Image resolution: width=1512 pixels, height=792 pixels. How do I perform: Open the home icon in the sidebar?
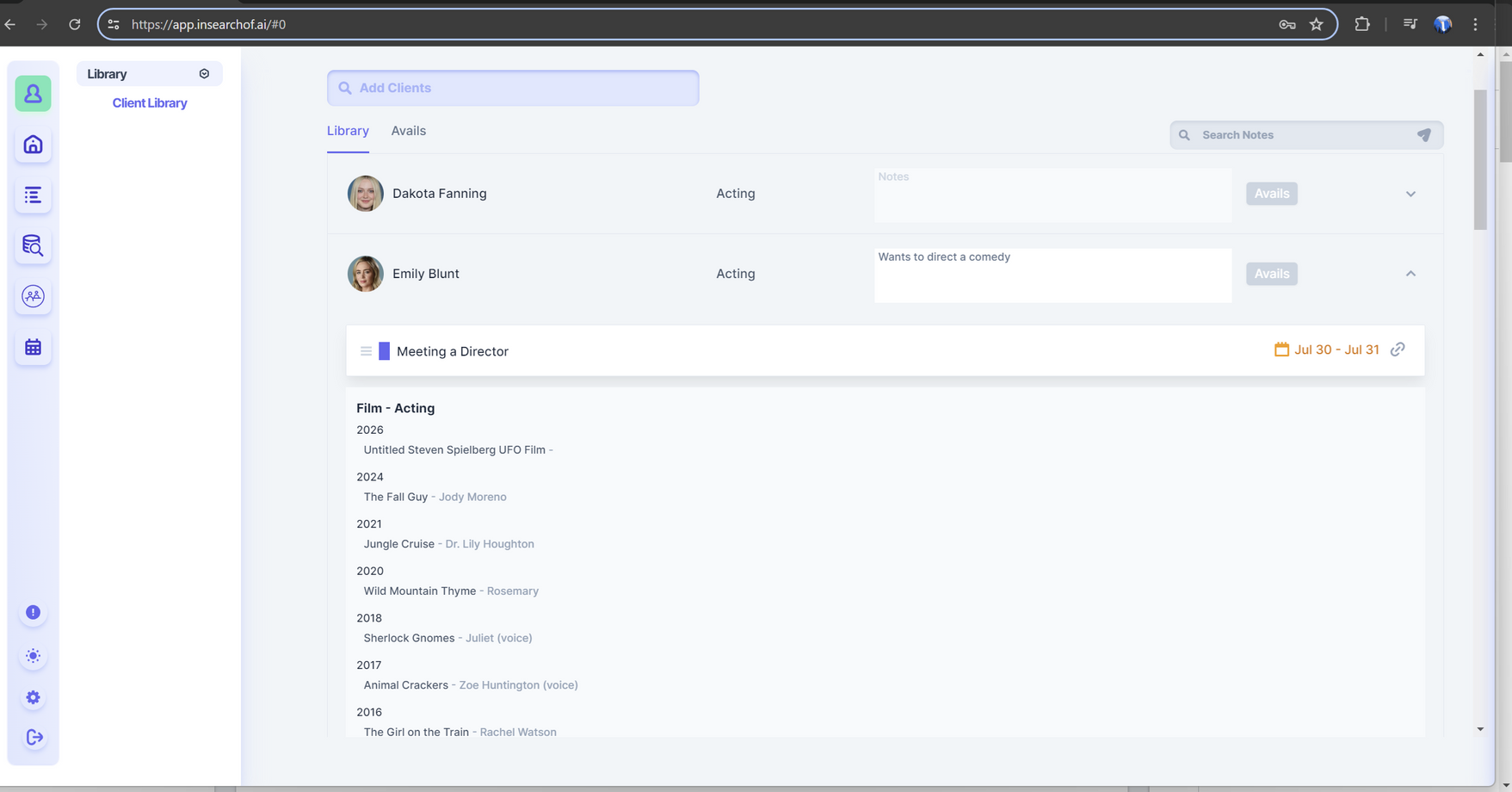pos(33,145)
